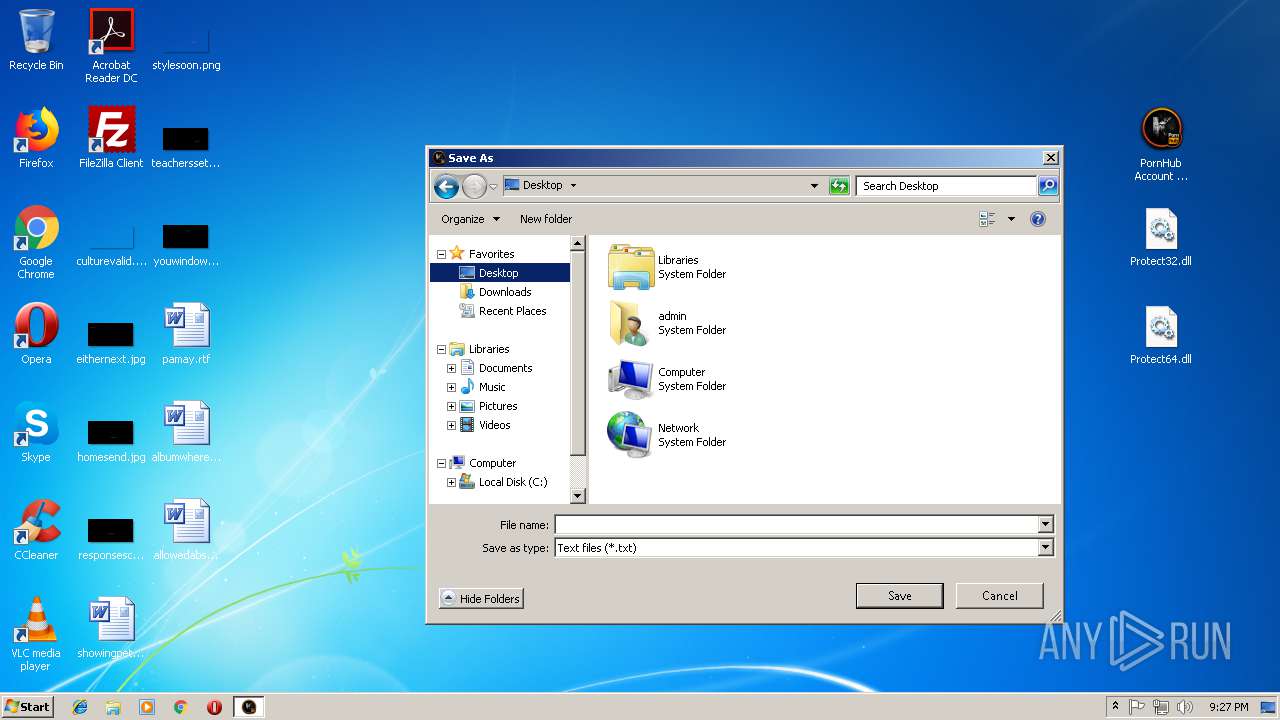Viewport: 1280px width, 720px height.
Task: Select the pamay.rtf document icon
Action: 186,334
